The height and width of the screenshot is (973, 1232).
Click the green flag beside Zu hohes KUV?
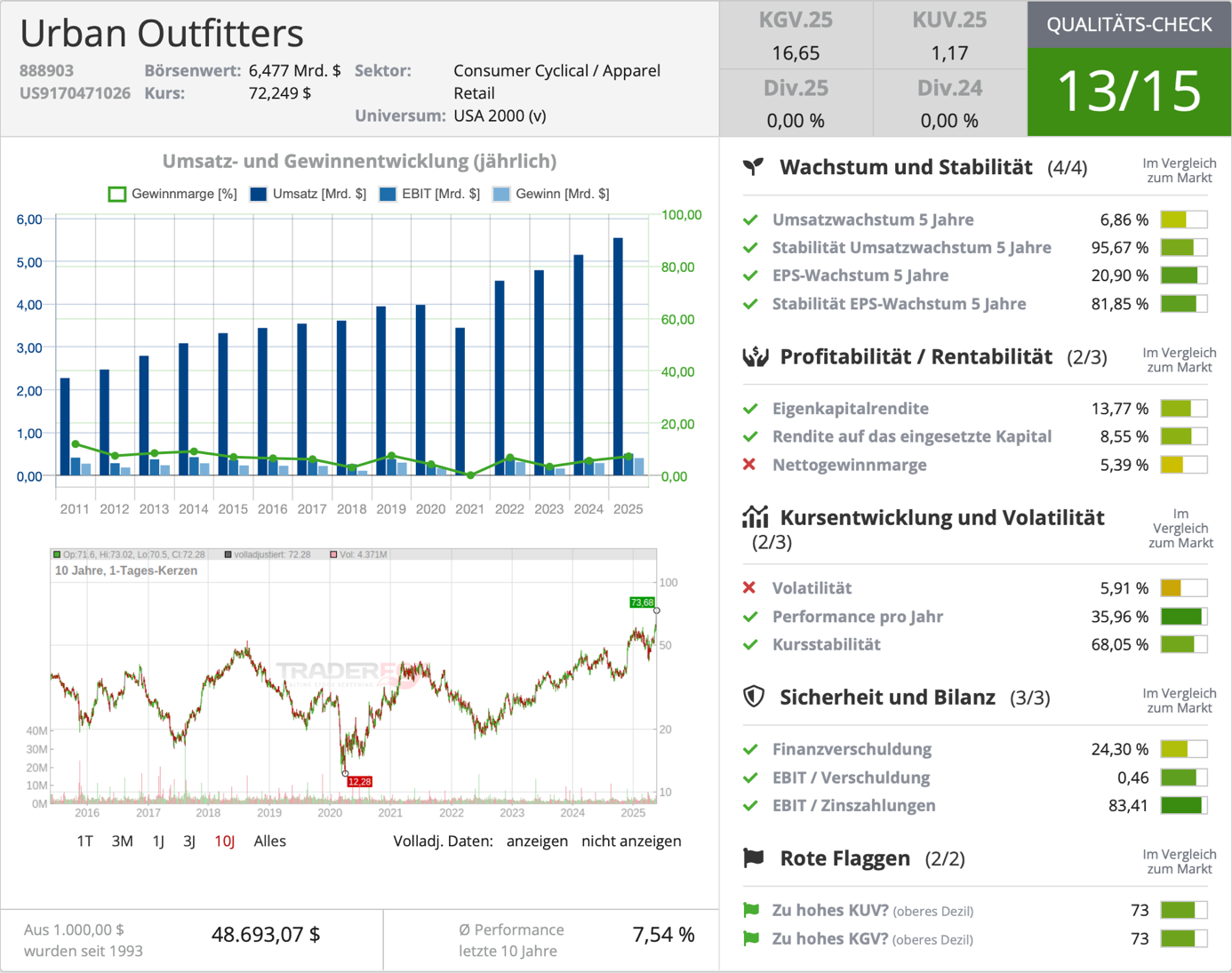pyautogui.click(x=751, y=910)
